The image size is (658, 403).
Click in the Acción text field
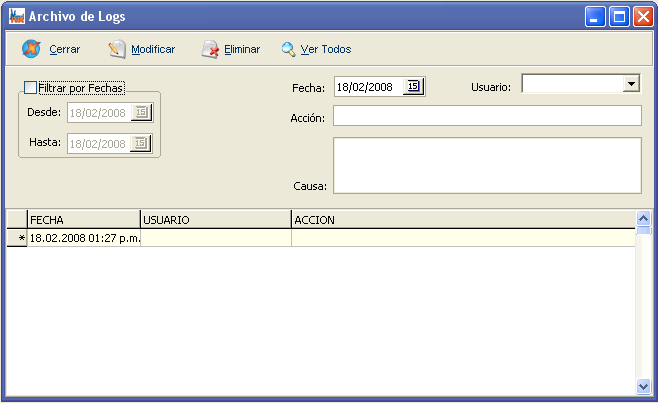[x=487, y=116]
